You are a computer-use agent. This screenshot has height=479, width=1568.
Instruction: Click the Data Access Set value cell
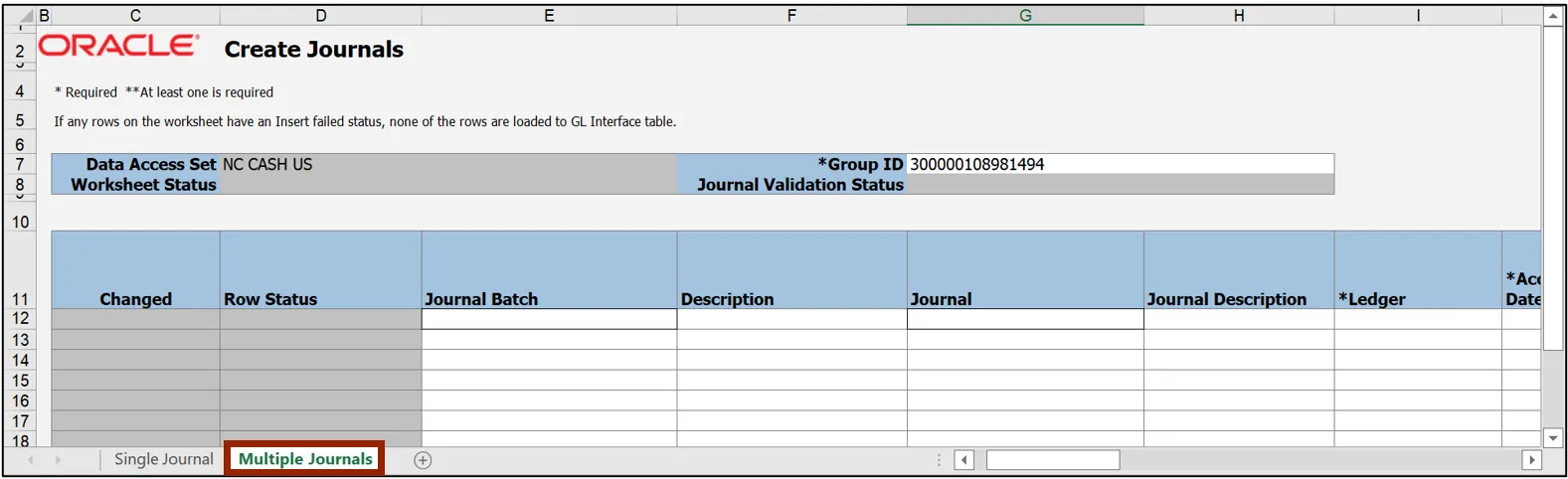click(x=447, y=164)
